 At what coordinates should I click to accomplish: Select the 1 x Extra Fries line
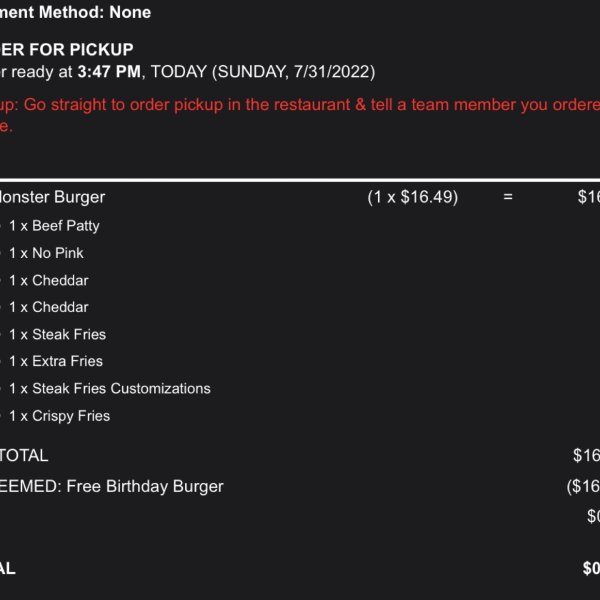click(x=56, y=361)
